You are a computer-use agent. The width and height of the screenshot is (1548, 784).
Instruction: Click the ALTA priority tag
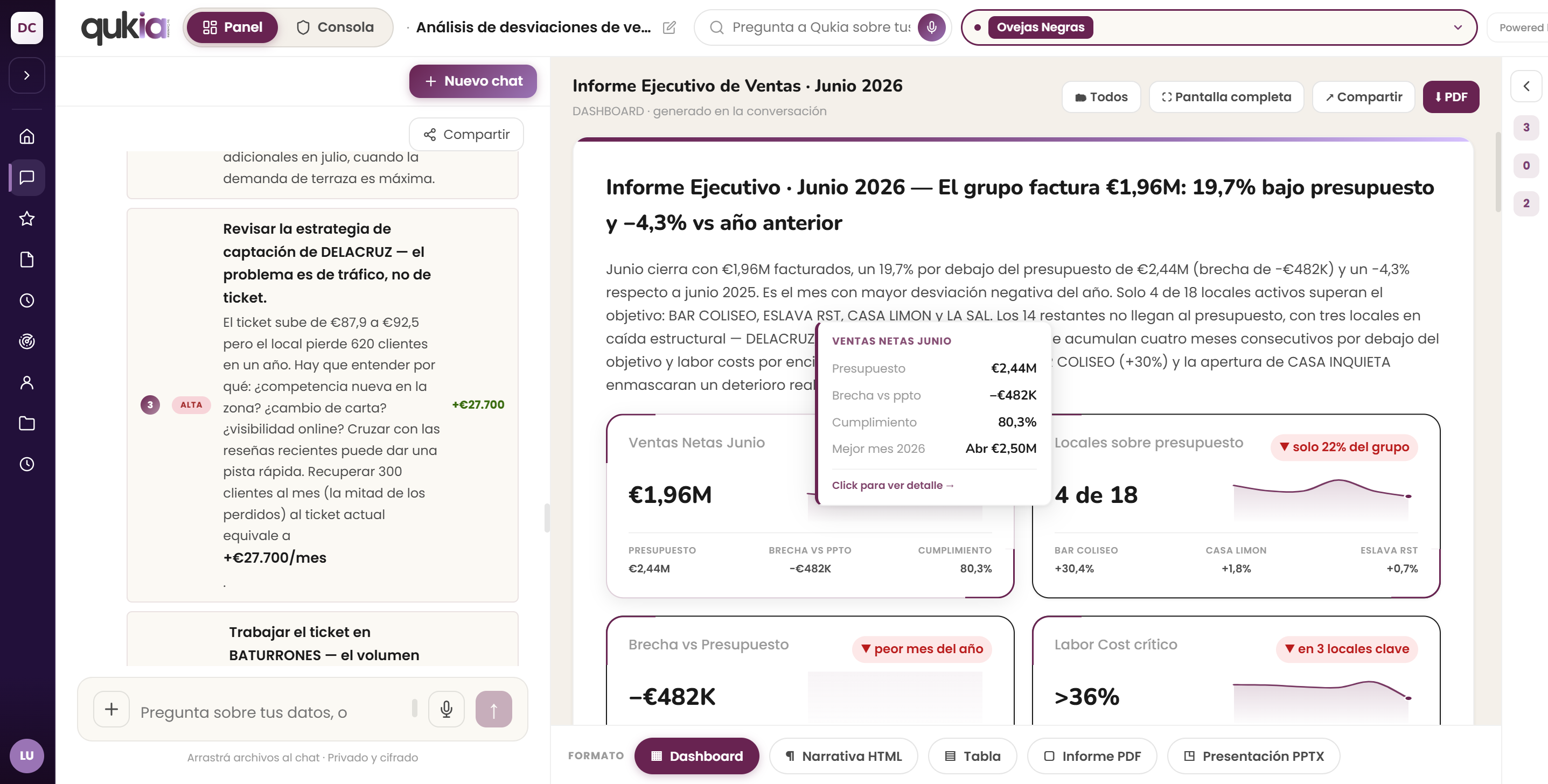tap(191, 405)
